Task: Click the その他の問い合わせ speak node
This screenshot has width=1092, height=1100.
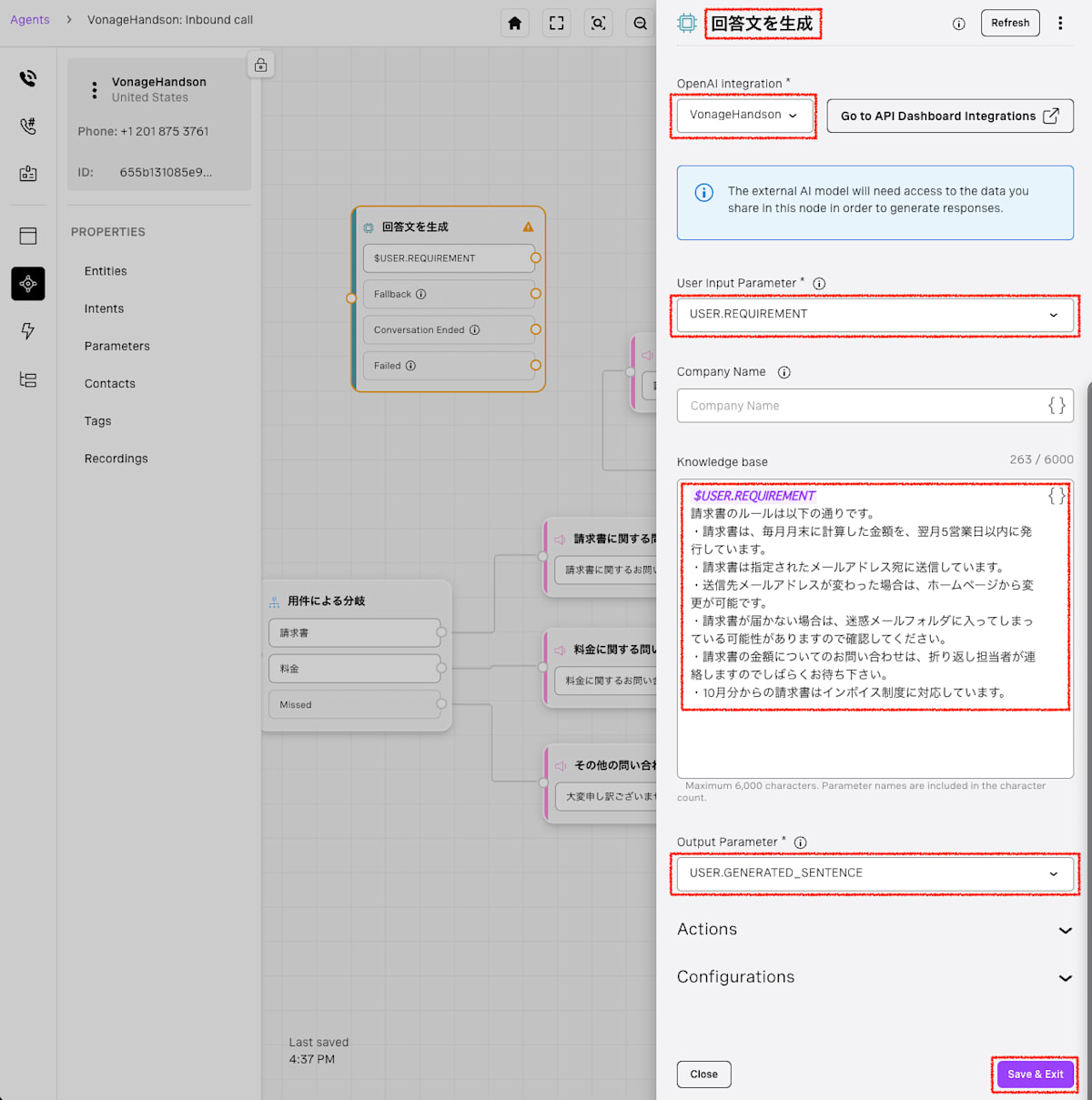Action: (601, 784)
